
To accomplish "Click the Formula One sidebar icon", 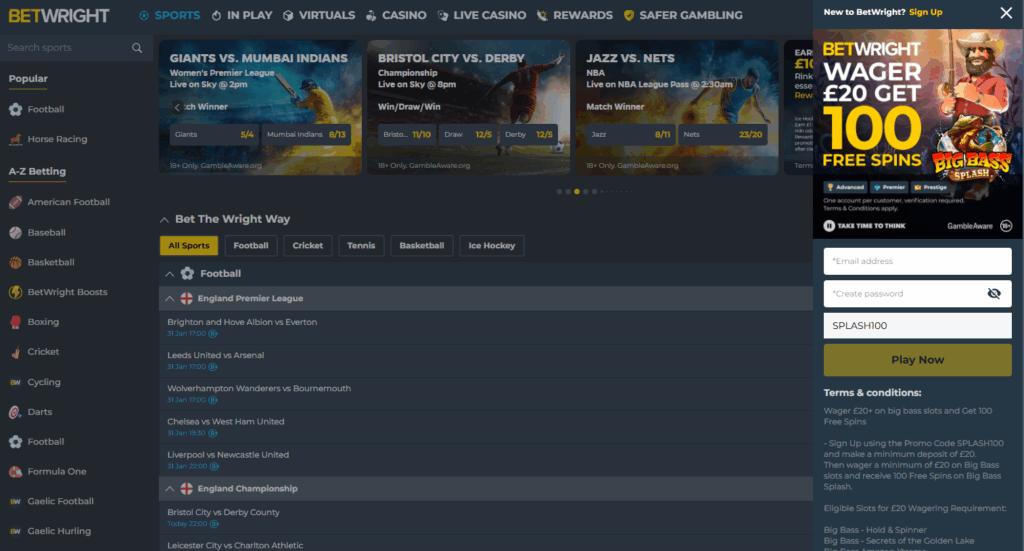I will (x=15, y=472).
